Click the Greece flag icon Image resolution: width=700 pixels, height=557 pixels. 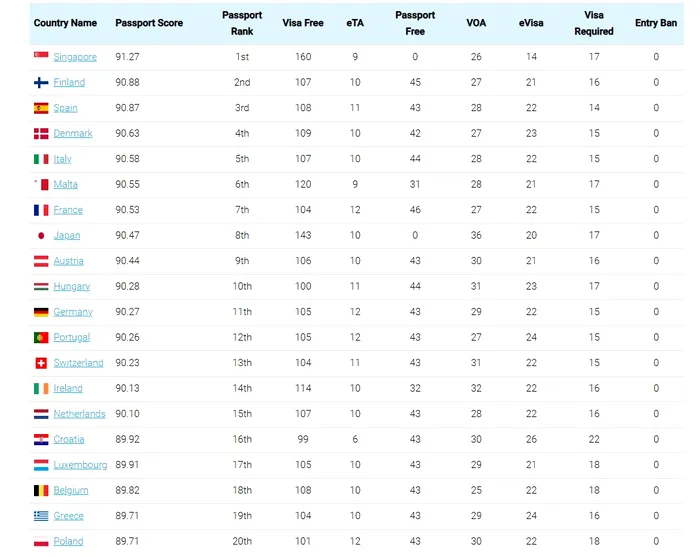[x=41, y=516]
